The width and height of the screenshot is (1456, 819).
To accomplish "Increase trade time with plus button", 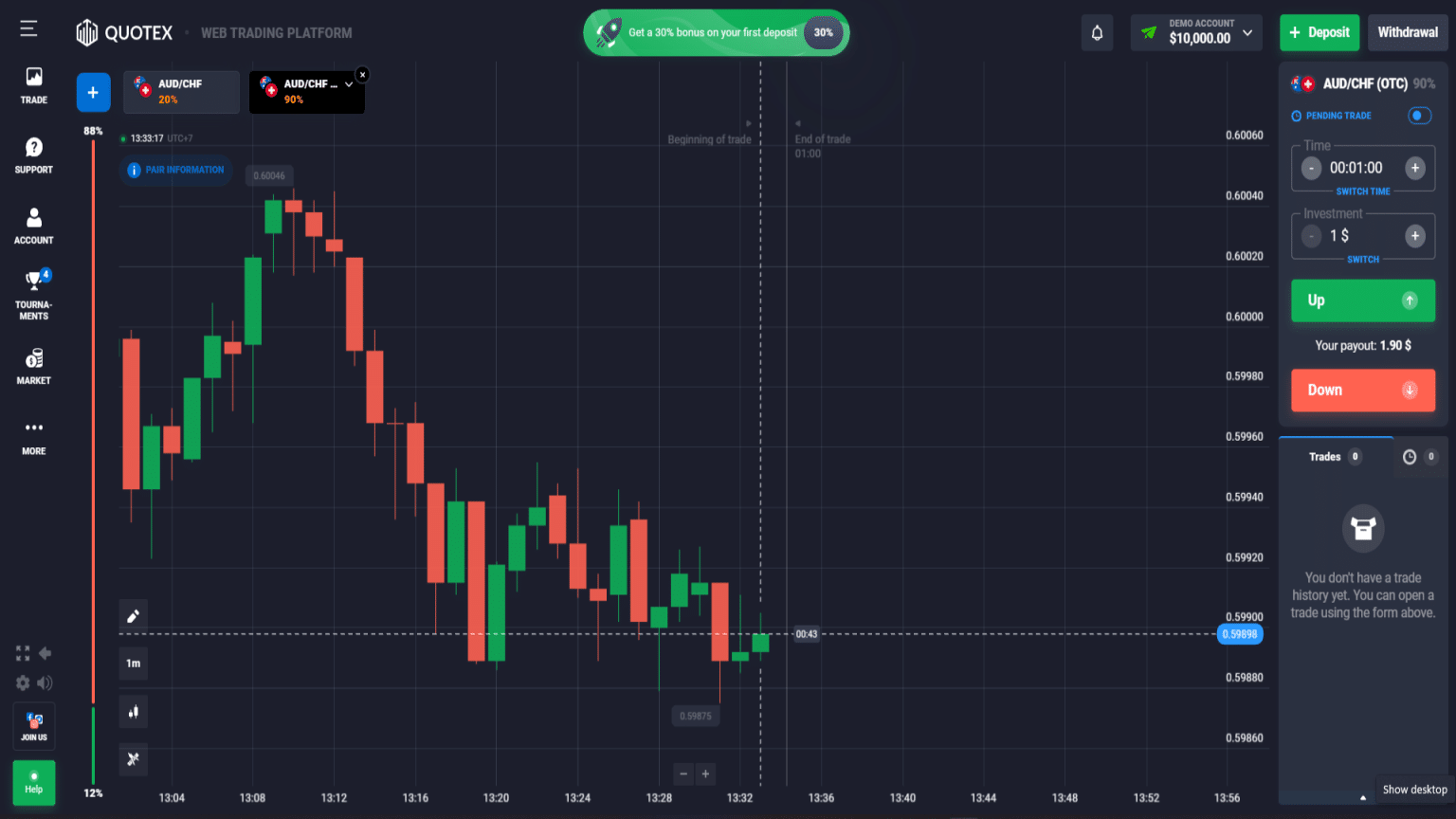I will [x=1414, y=168].
